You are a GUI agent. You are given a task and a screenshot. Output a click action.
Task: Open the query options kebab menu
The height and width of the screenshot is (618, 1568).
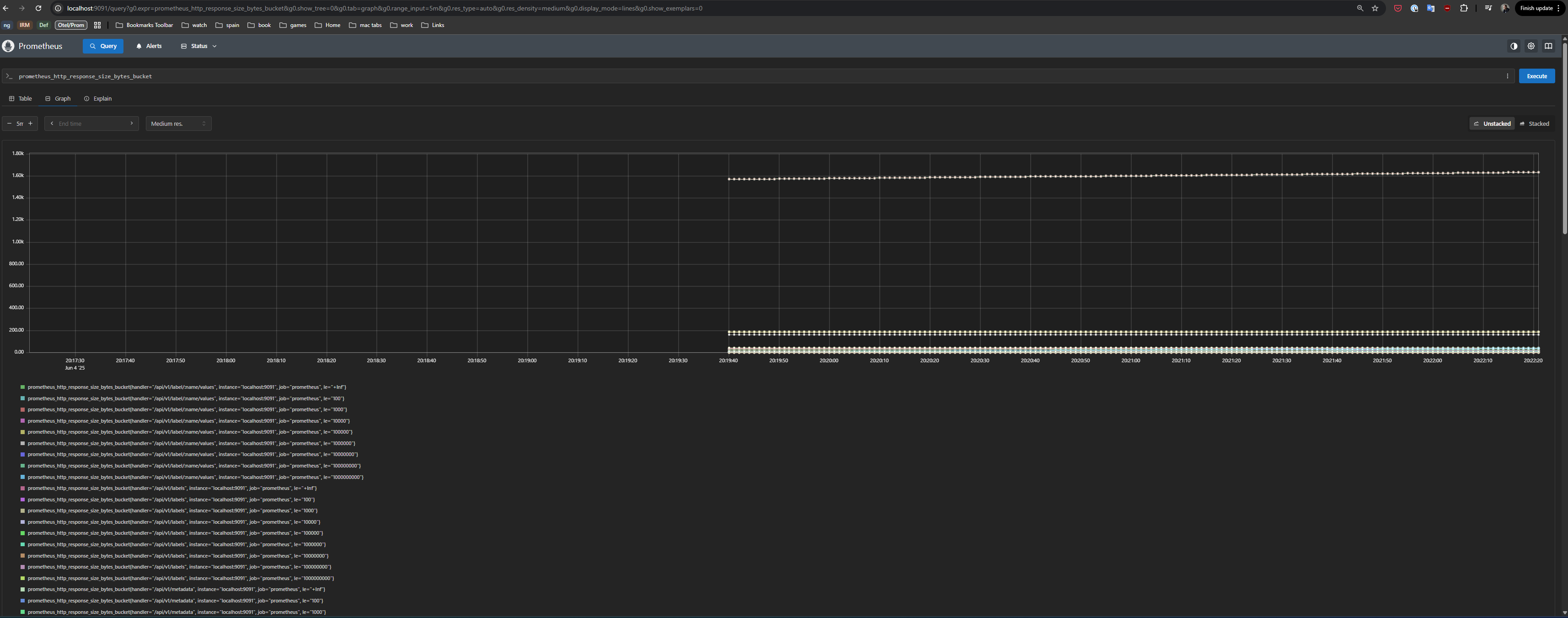1508,76
